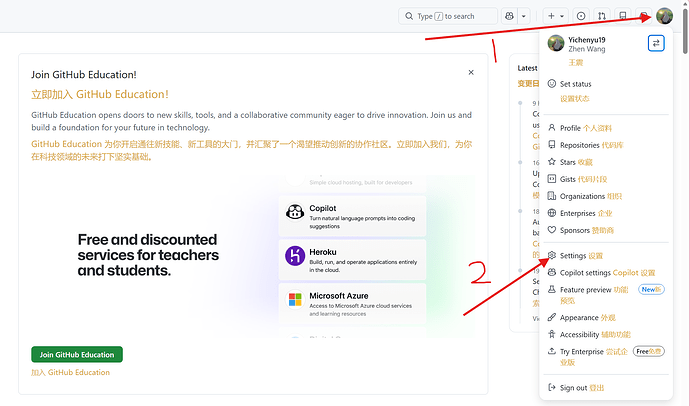Click the Yichenyu19 username text
The height and width of the screenshot is (406, 690).
click(587, 40)
